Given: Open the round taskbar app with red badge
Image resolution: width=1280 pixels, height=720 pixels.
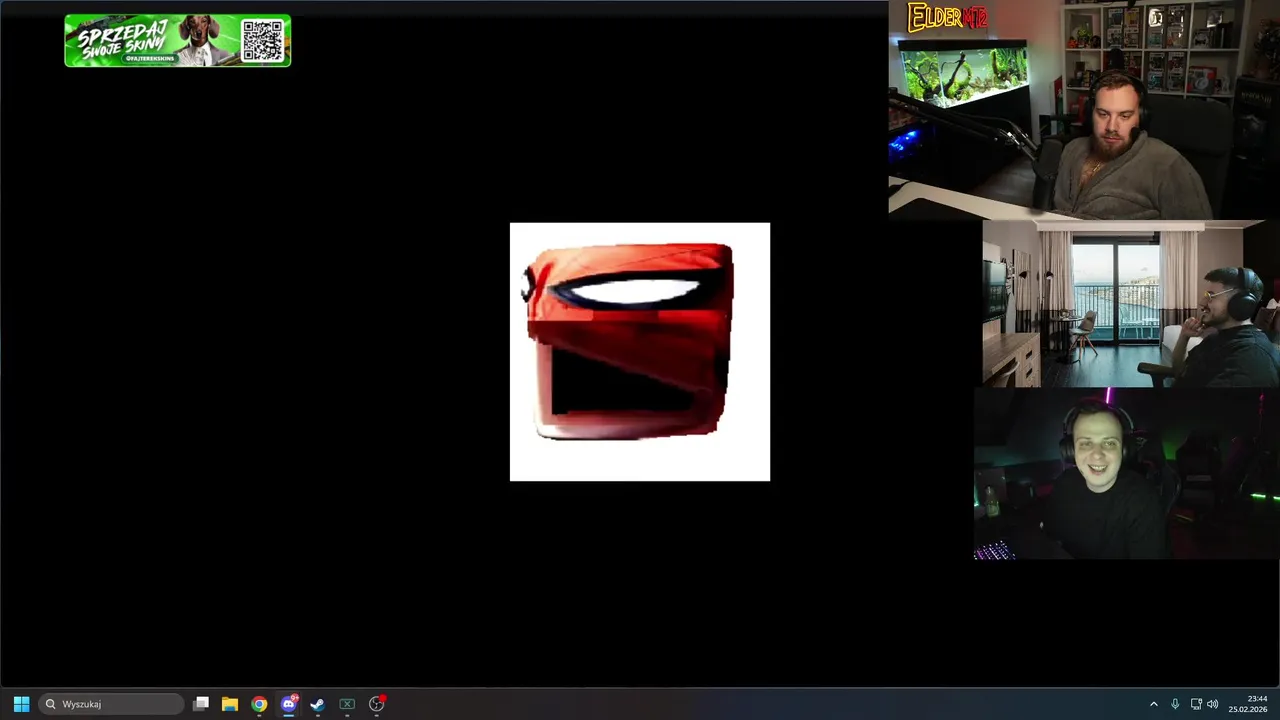Looking at the screenshot, I should click(377, 704).
